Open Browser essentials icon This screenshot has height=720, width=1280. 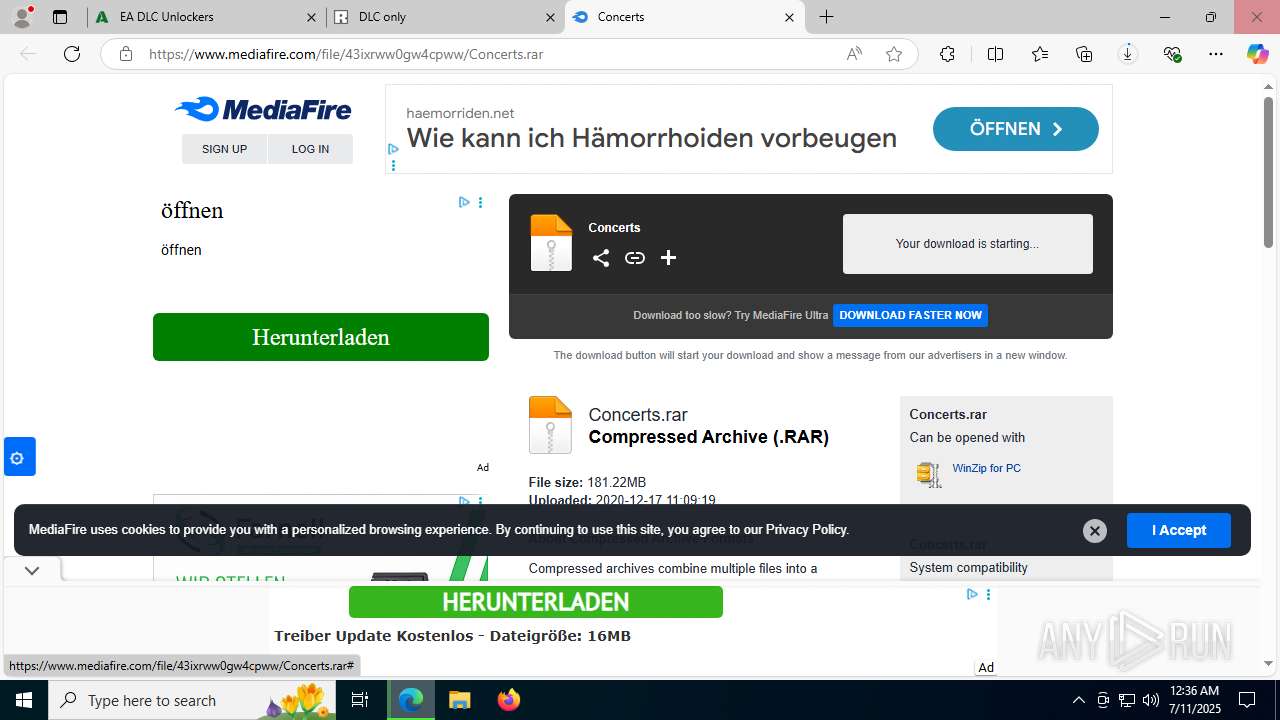1172,54
